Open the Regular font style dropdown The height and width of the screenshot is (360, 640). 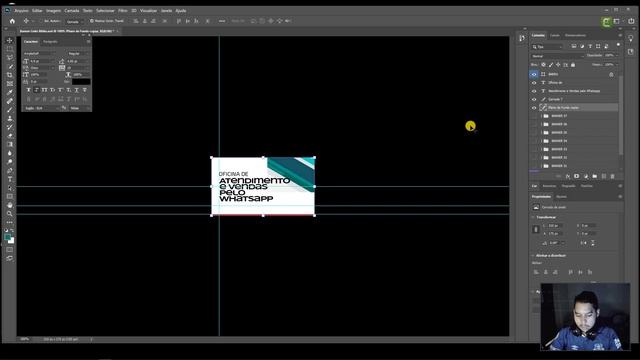pyautogui.click(x=79, y=53)
